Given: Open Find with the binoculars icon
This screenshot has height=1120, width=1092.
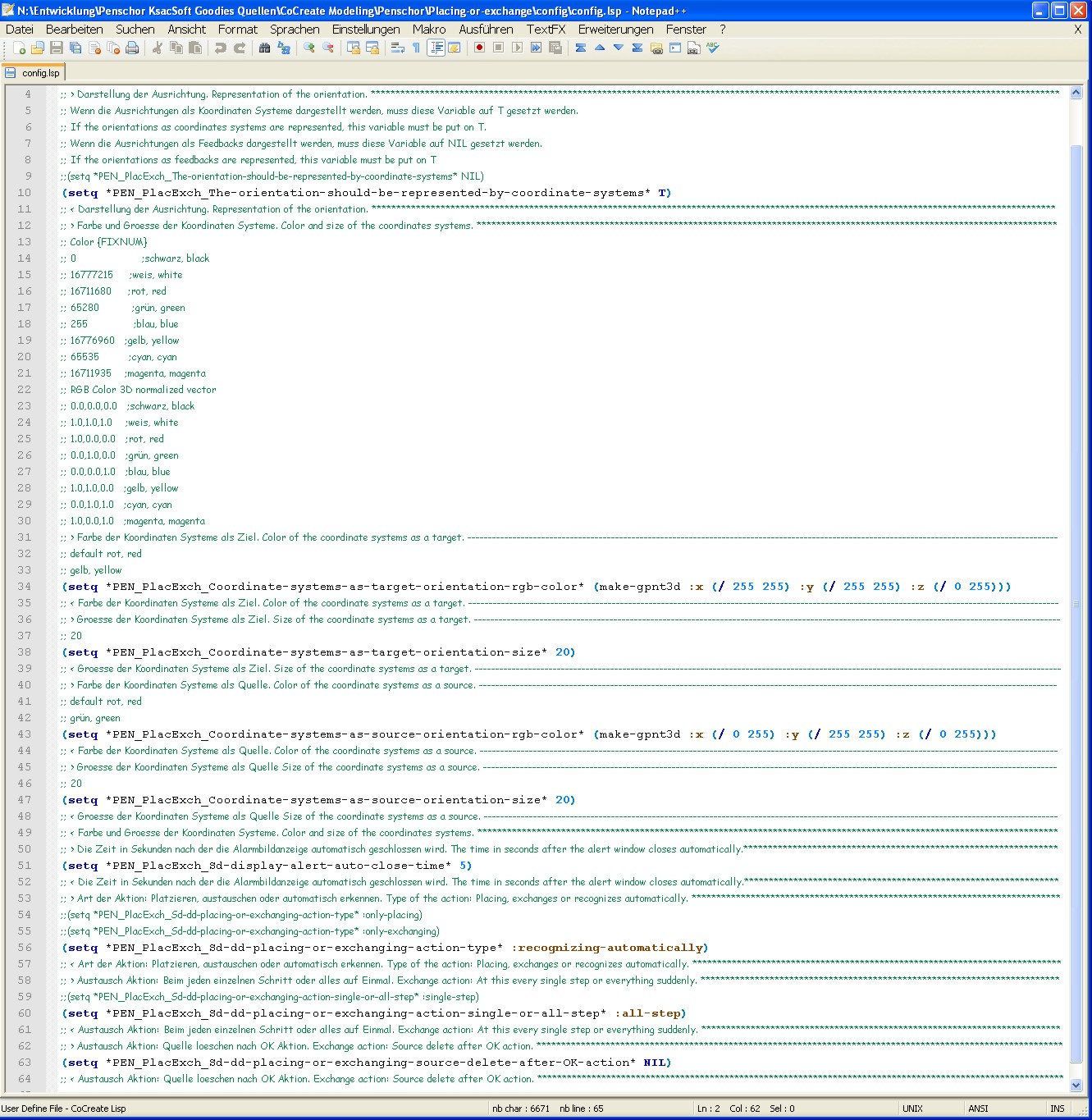Looking at the screenshot, I should click(x=264, y=48).
